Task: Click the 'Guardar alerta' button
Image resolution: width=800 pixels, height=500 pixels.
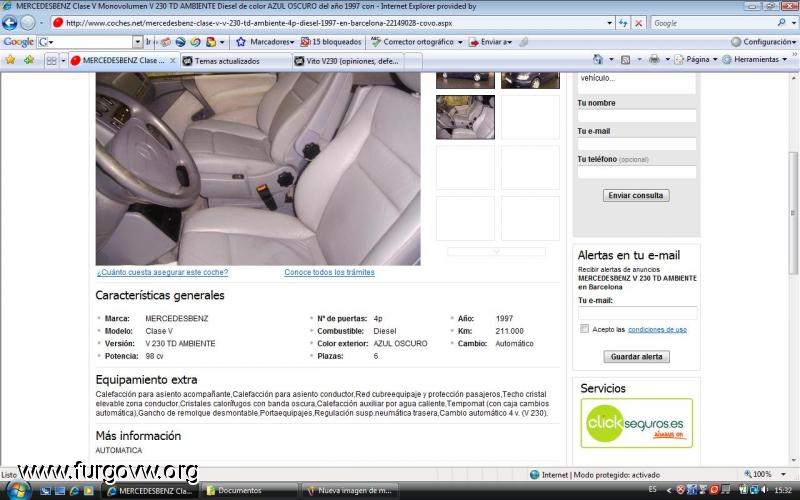Action: click(x=636, y=357)
